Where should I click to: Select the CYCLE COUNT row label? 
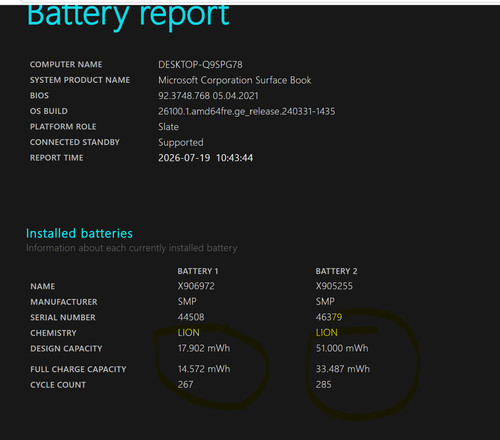[x=58, y=385]
